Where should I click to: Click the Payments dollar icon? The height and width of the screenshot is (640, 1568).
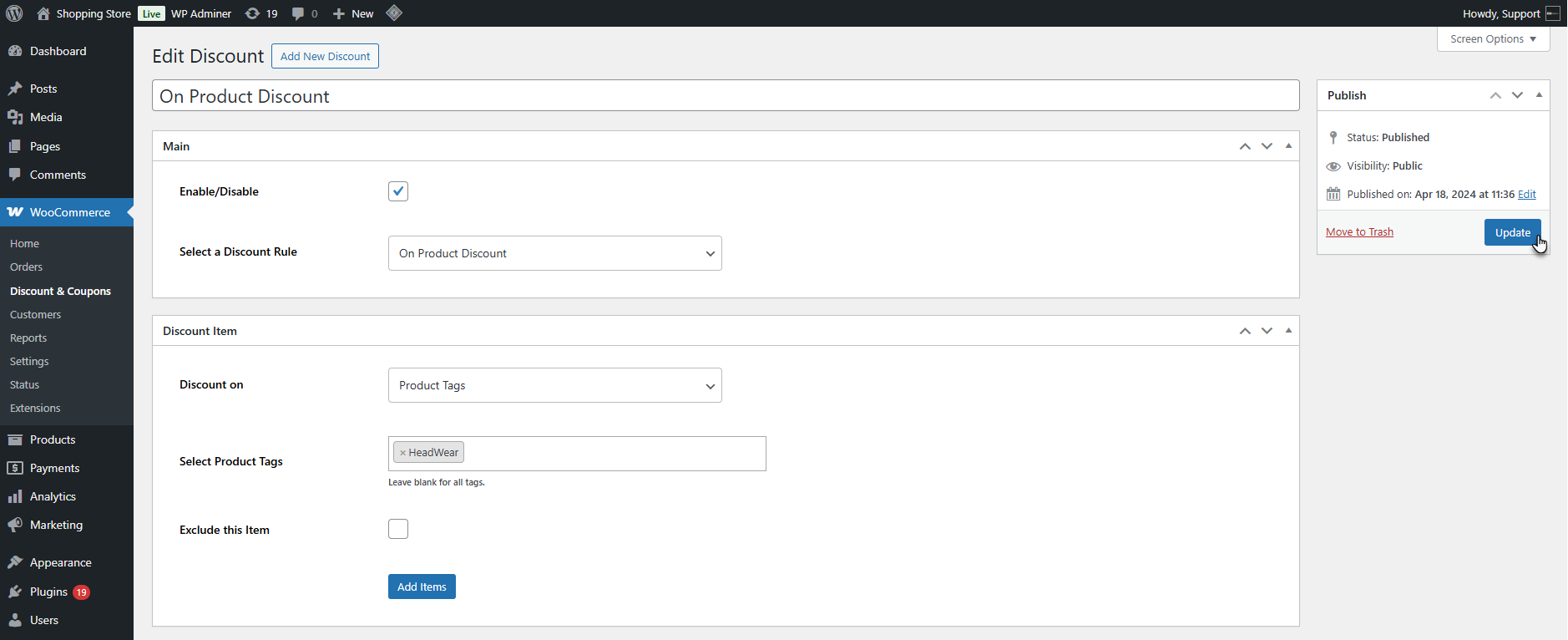click(x=15, y=468)
